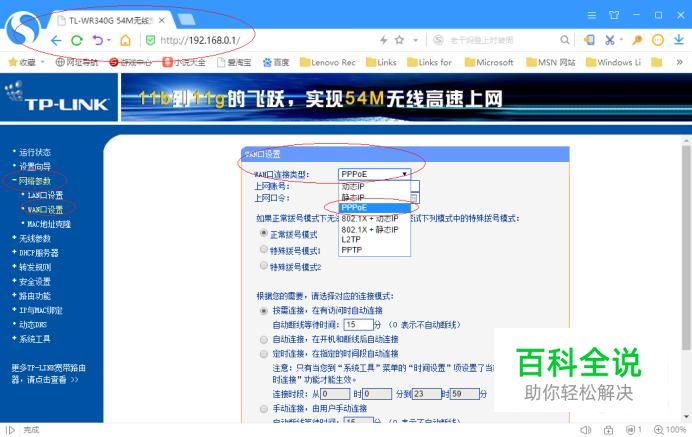Expand the 路由功能 menu section

(35, 296)
